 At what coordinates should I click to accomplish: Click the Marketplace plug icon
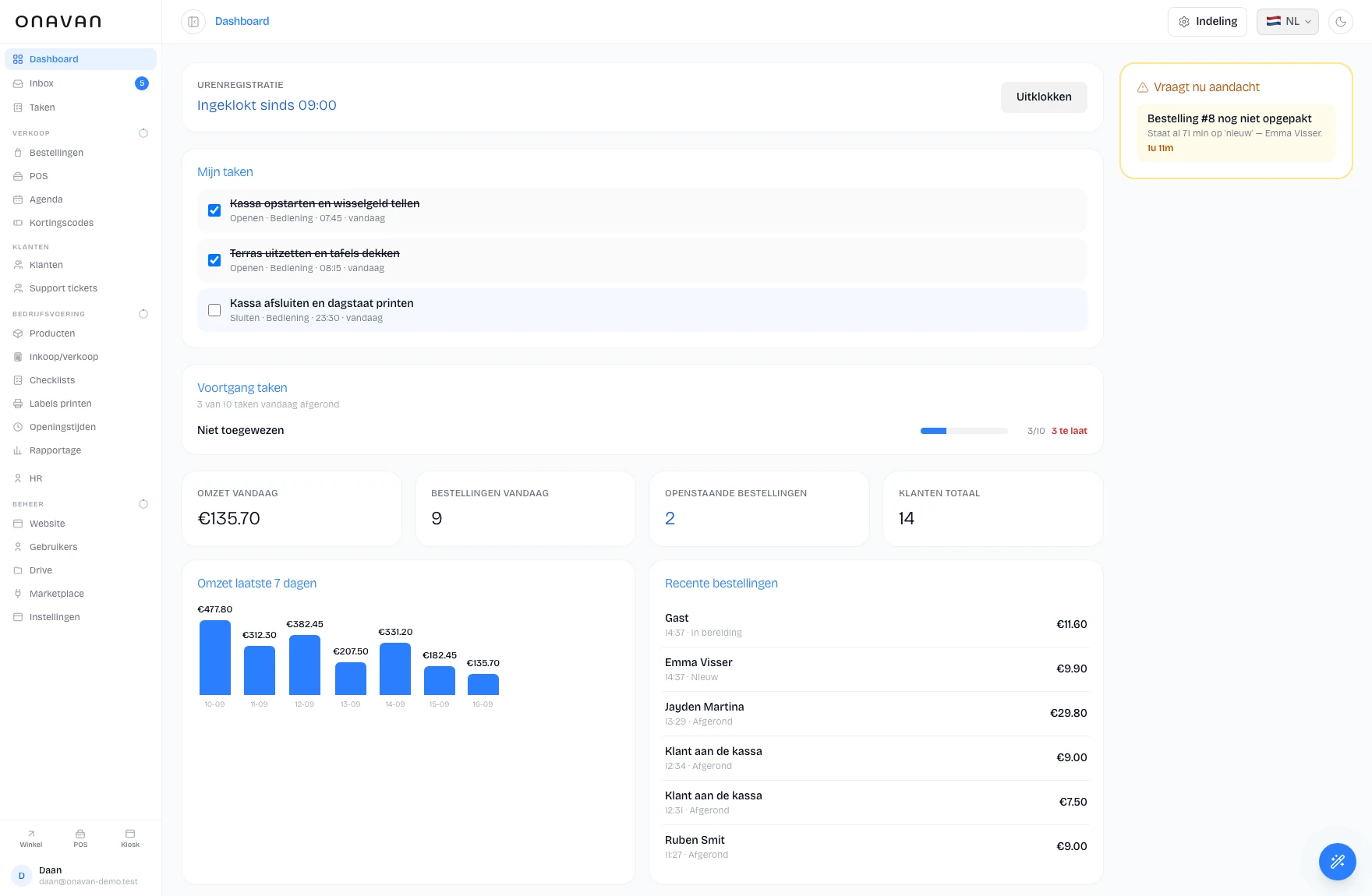click(x=18, y=594)
